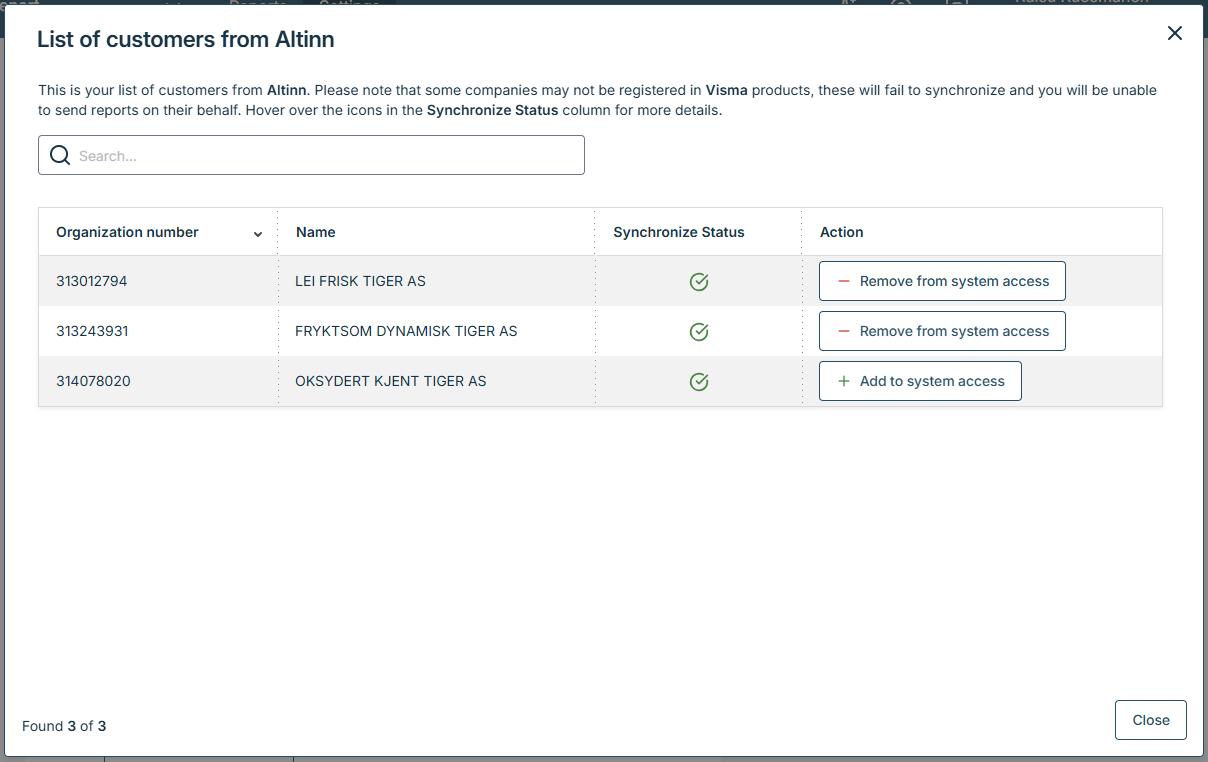Expand the Organization number sort chevron
Viewport: 1208px width, 762px height.
point(258,234)
